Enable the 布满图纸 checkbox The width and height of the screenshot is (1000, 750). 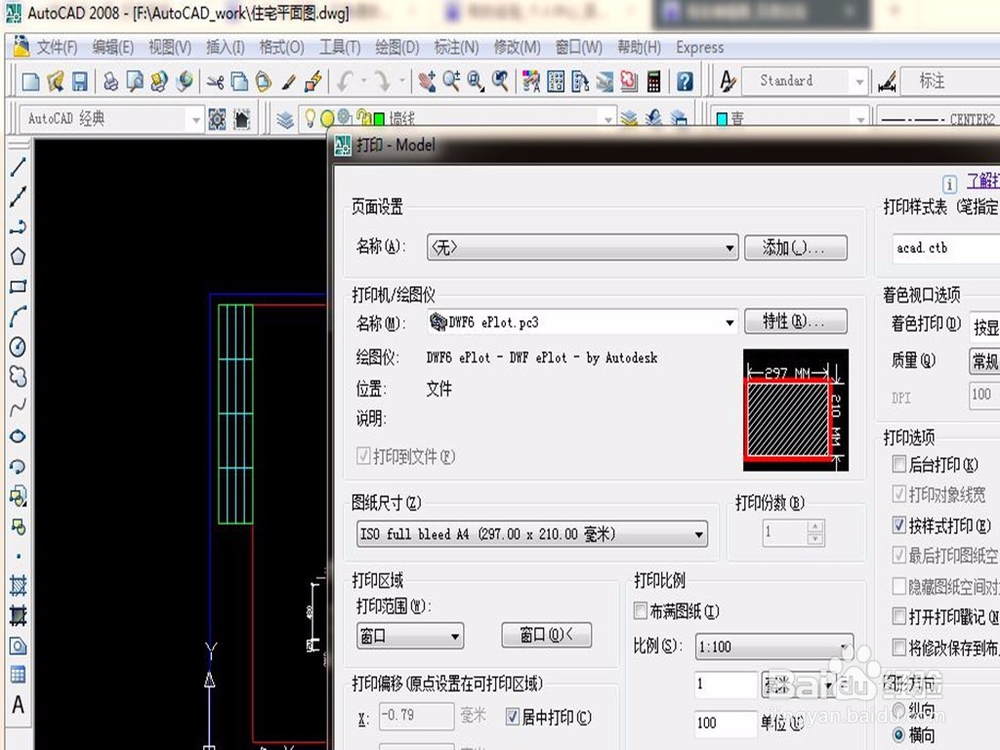[640, 611]
